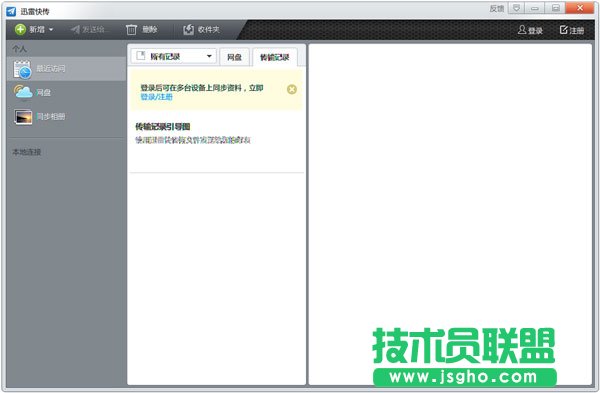This screenshot has width=600, height=393.
Task: Click the 登录 user icon in header
Action: click(x=522, y=29)
